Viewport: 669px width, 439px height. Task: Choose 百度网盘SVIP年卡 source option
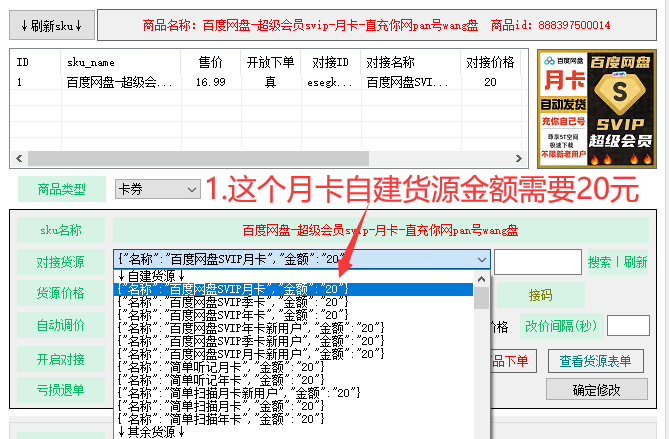point(294,315)
